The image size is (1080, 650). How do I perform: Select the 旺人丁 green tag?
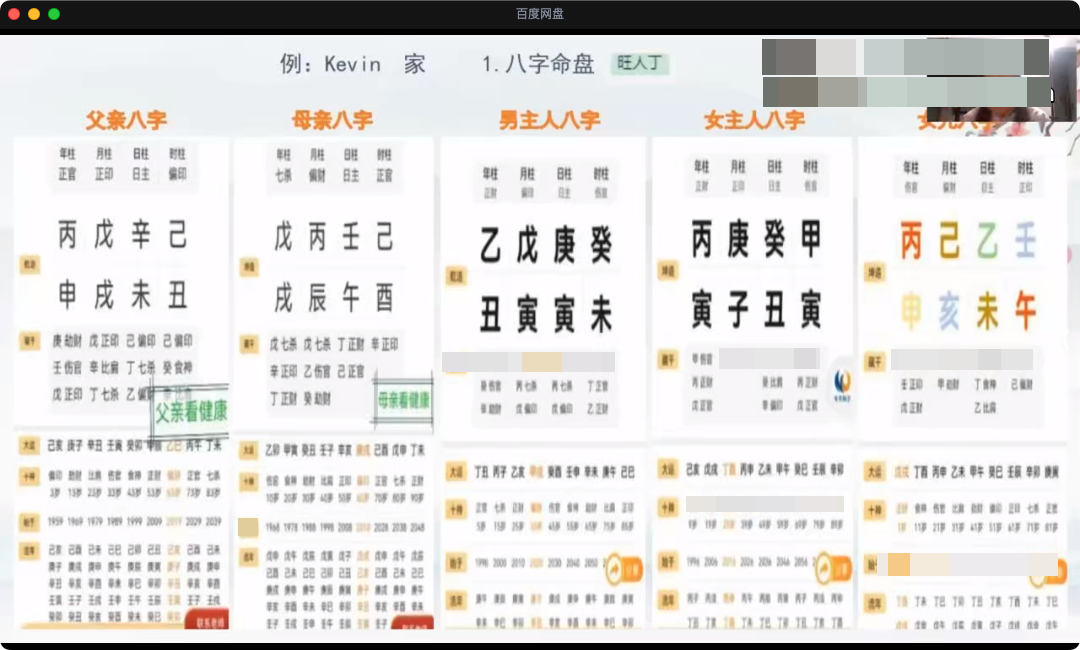click(639, 65)
